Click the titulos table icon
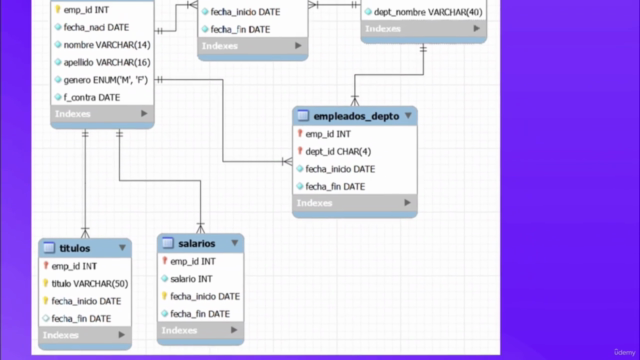 (49, 248)
